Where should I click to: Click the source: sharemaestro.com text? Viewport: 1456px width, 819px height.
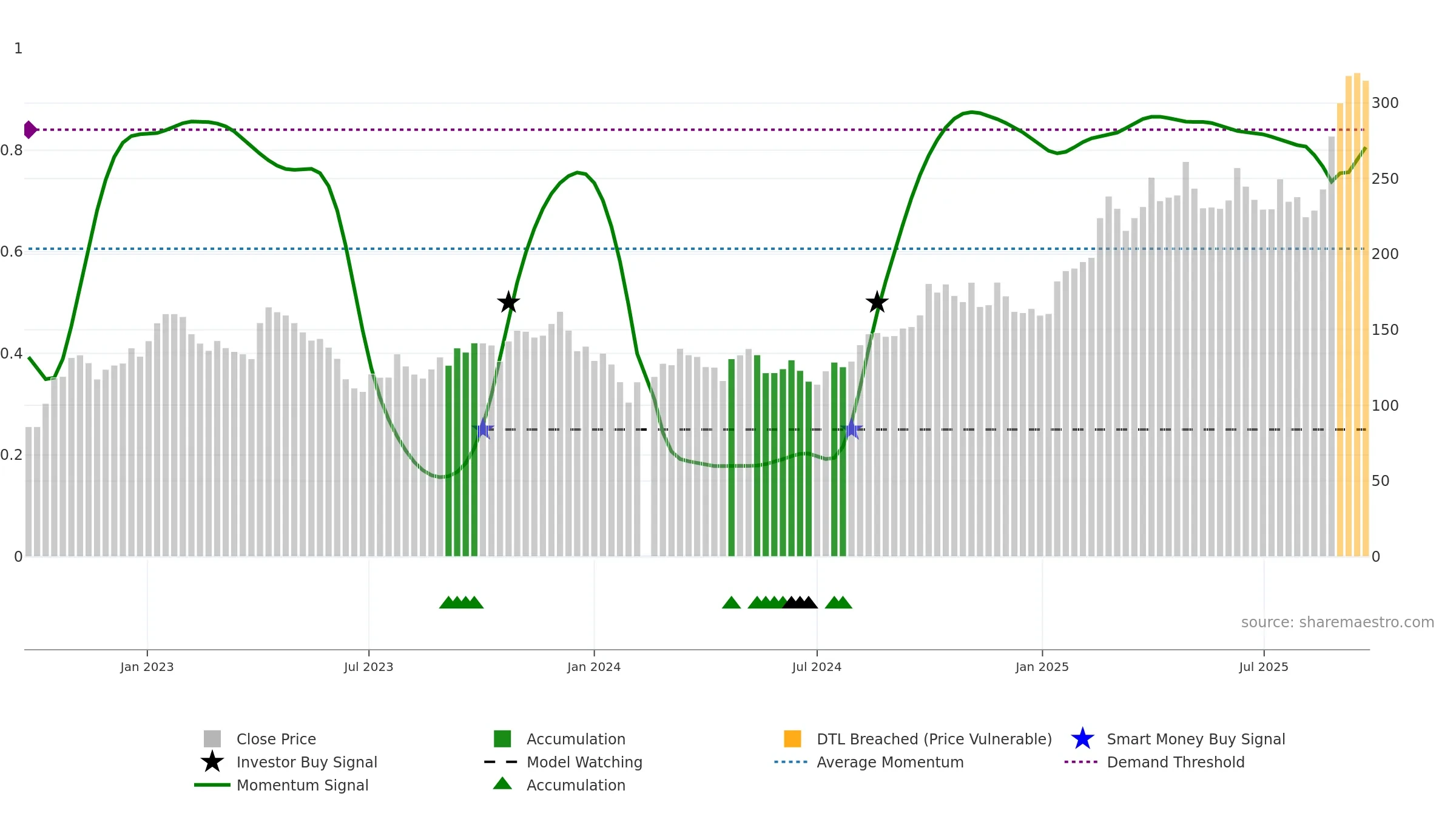(x=1338, y=622)
